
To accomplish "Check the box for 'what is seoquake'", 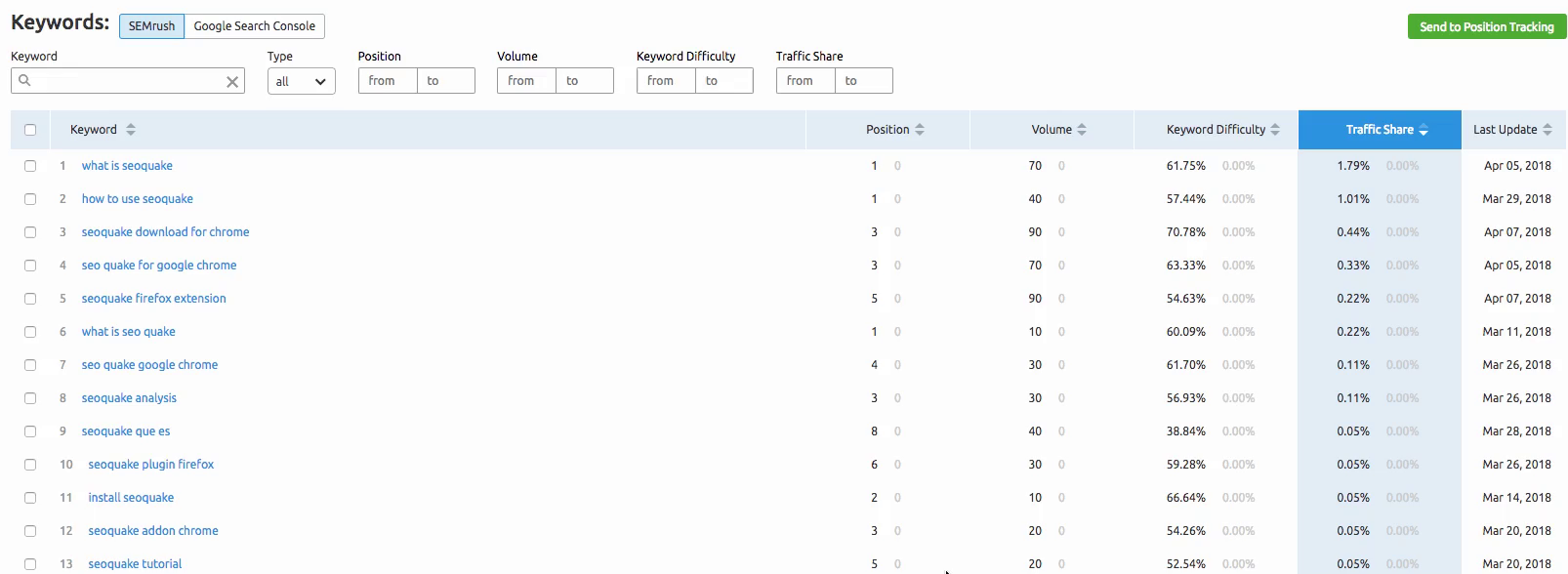I will click(30, 166).
